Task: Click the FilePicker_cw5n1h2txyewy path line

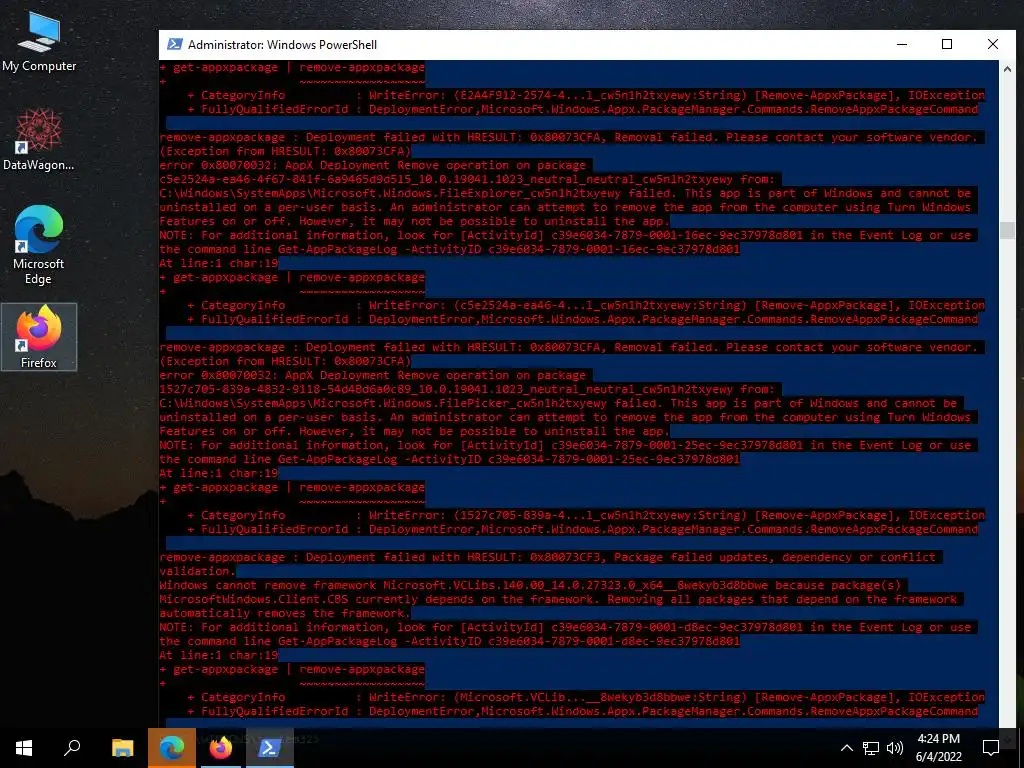Action: (x=558, y=403)
